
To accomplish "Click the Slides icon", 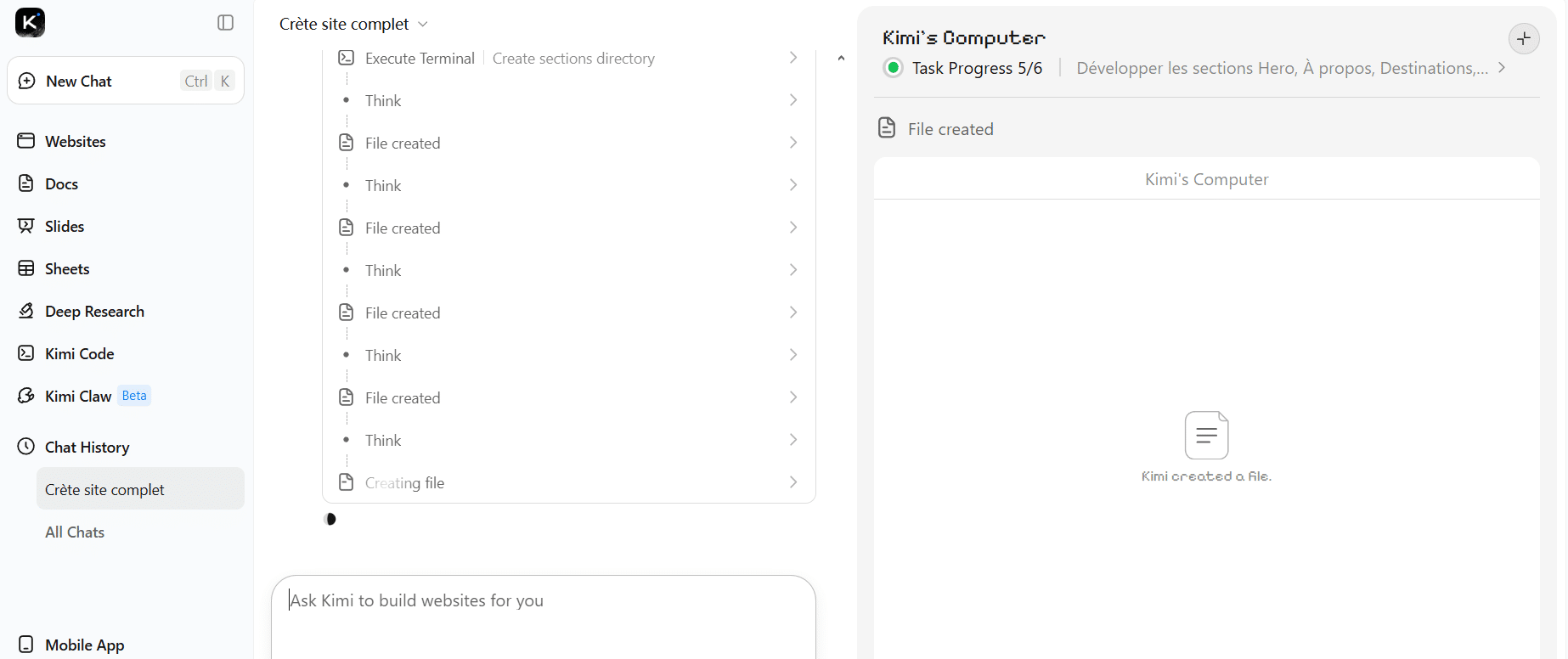I will [x=26, y=225].
